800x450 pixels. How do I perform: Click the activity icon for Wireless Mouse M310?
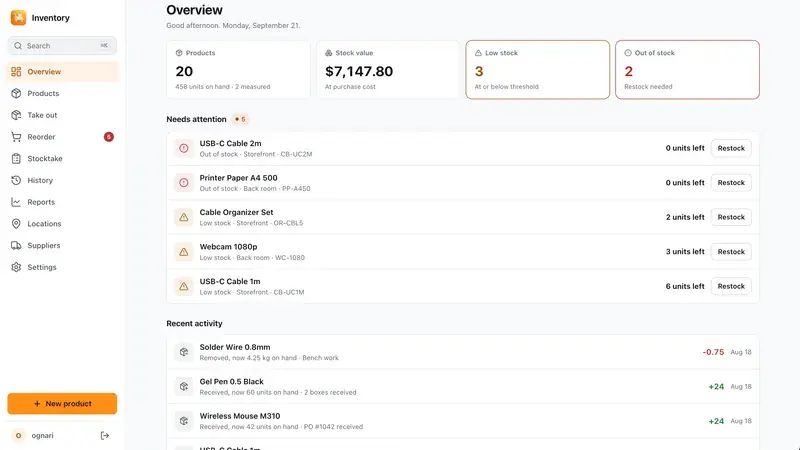click(184, 421)
